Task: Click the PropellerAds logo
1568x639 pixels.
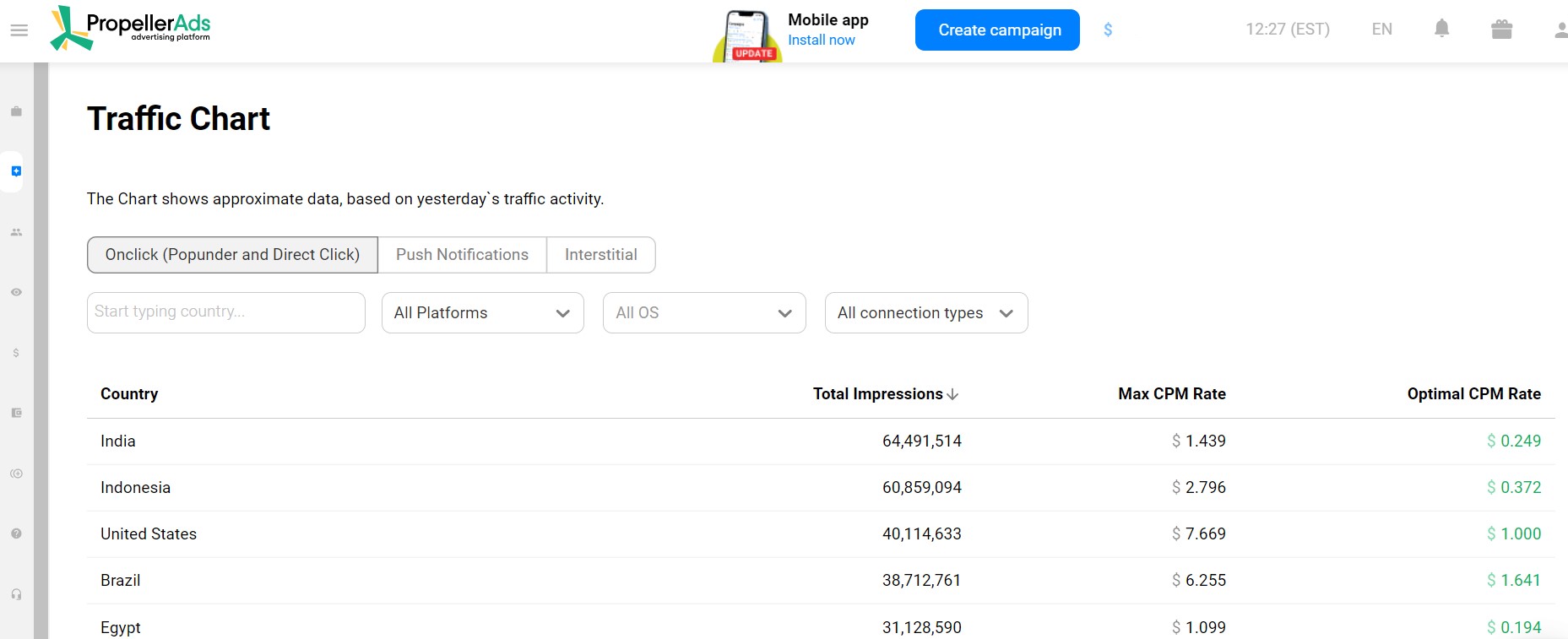Action: click(x=130, y=28)
